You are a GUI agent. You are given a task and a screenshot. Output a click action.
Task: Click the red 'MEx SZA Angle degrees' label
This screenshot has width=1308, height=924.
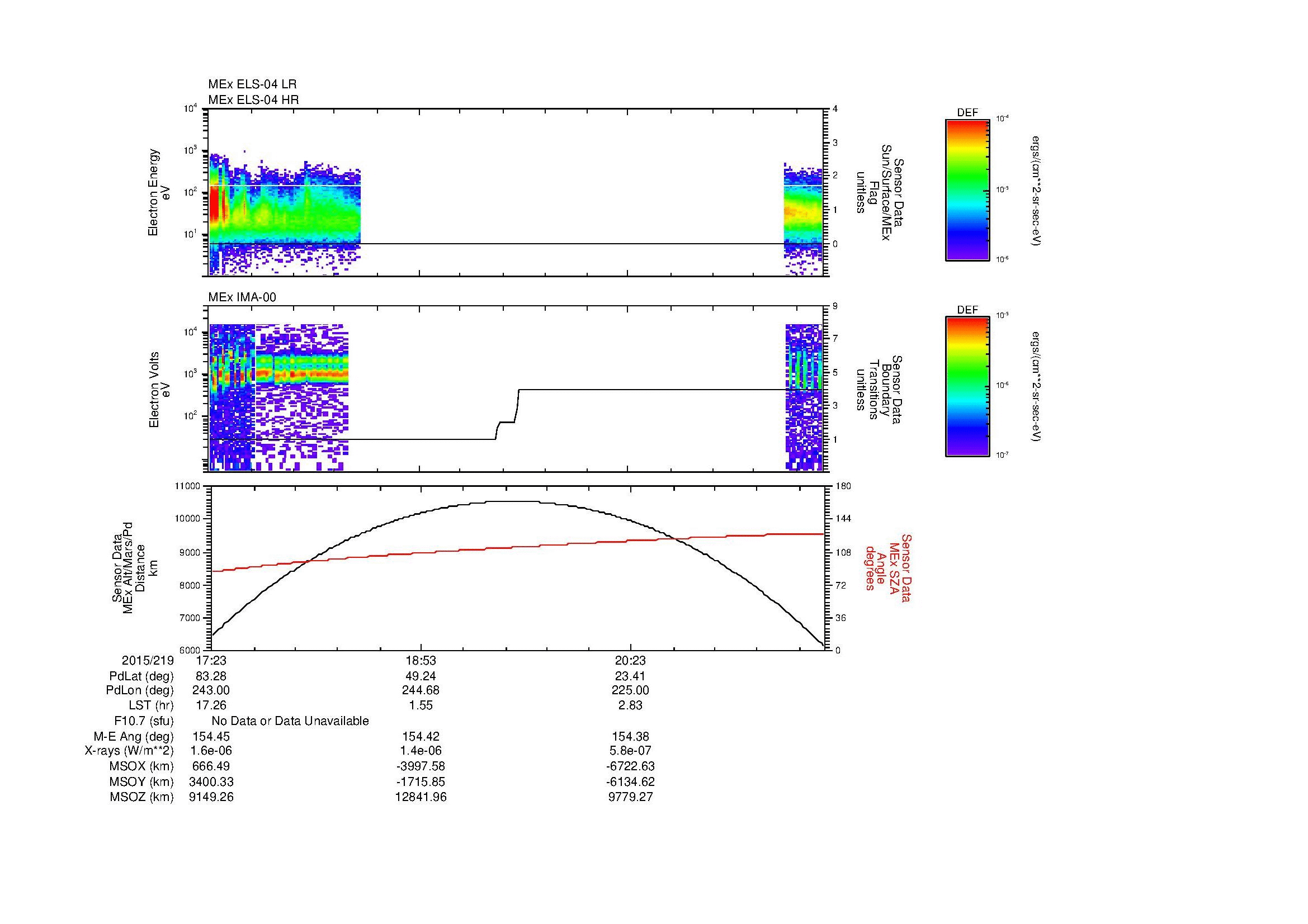click(x=888, y=568)
